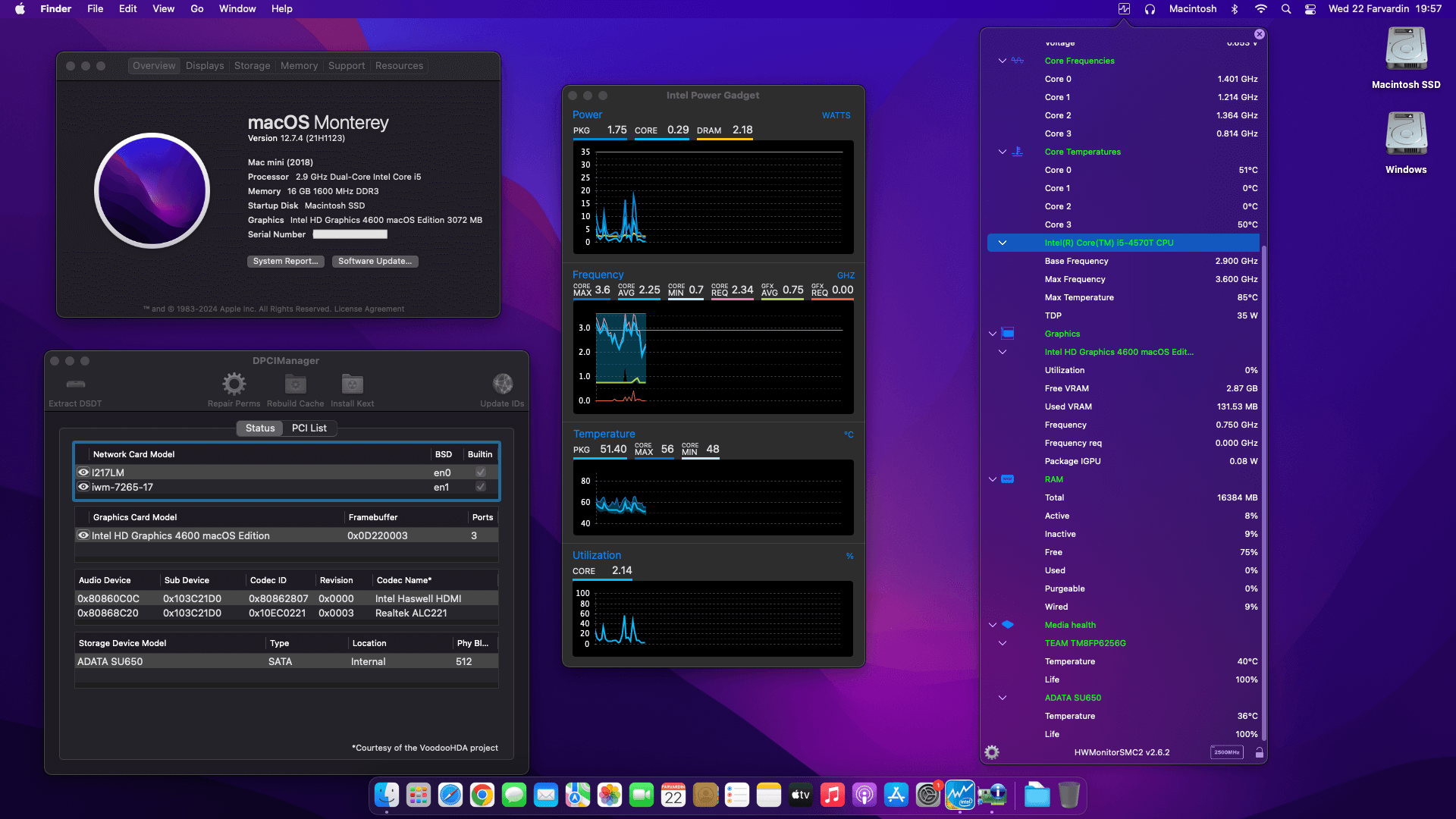Viewport: 1456px width, 819px height.
Task: Open DPCIManager icon in the Dock
Action: point(992,795)
